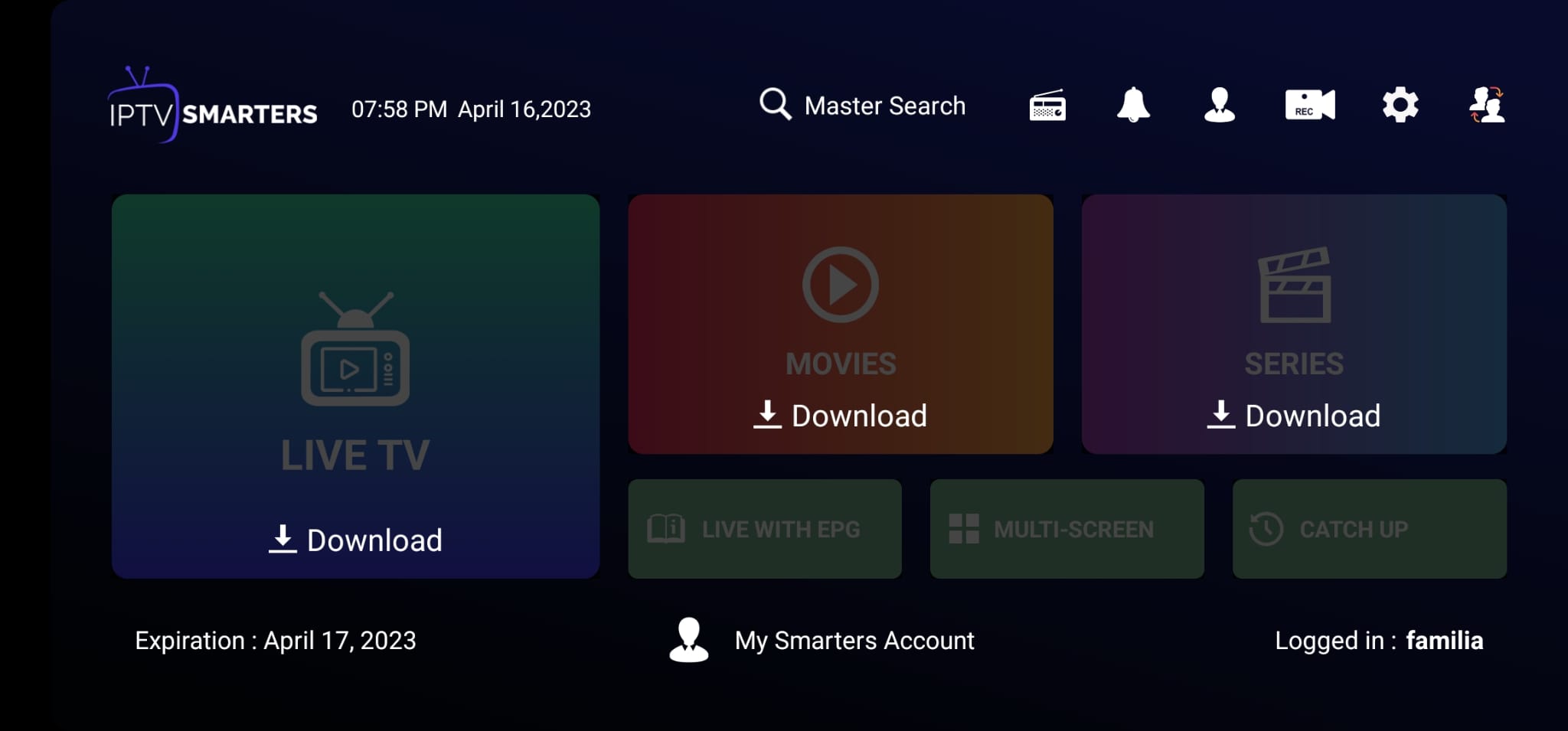Screen dimensions: 1568x731
Task: Click the Live TV television icon
Action: 355,348
